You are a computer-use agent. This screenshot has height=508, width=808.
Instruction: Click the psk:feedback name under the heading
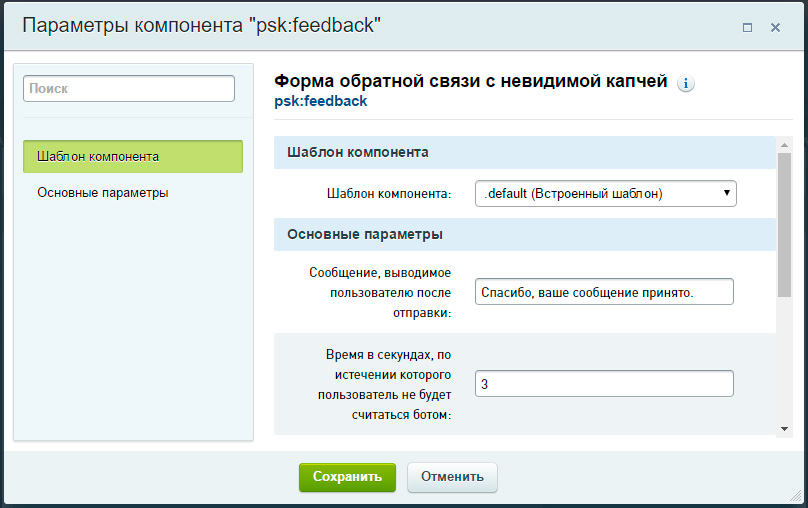coord(320,101)
